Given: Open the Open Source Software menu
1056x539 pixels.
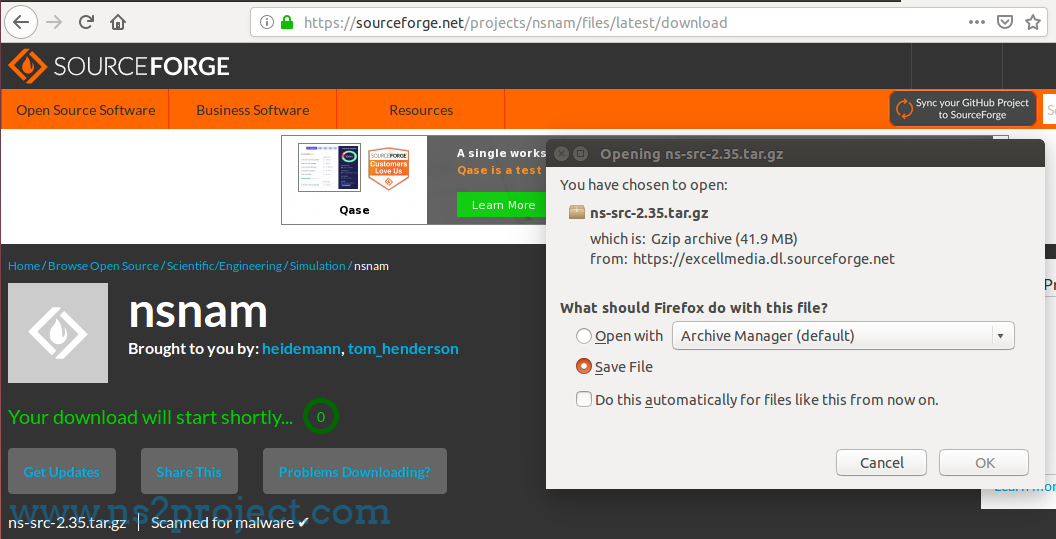Looking at the screenshot, I should pyautogui.click(x=86, y=110).
